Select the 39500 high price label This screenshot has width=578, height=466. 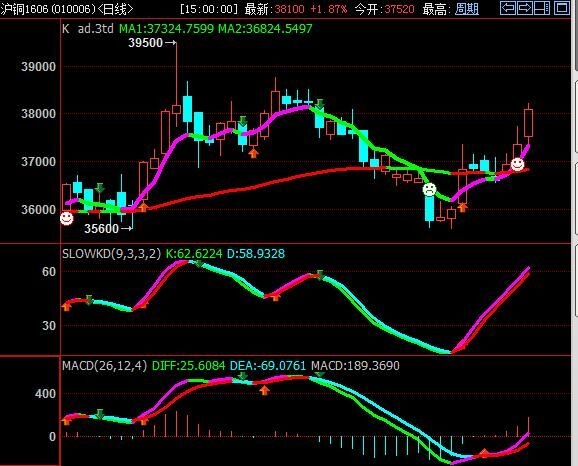coord(145,43)
